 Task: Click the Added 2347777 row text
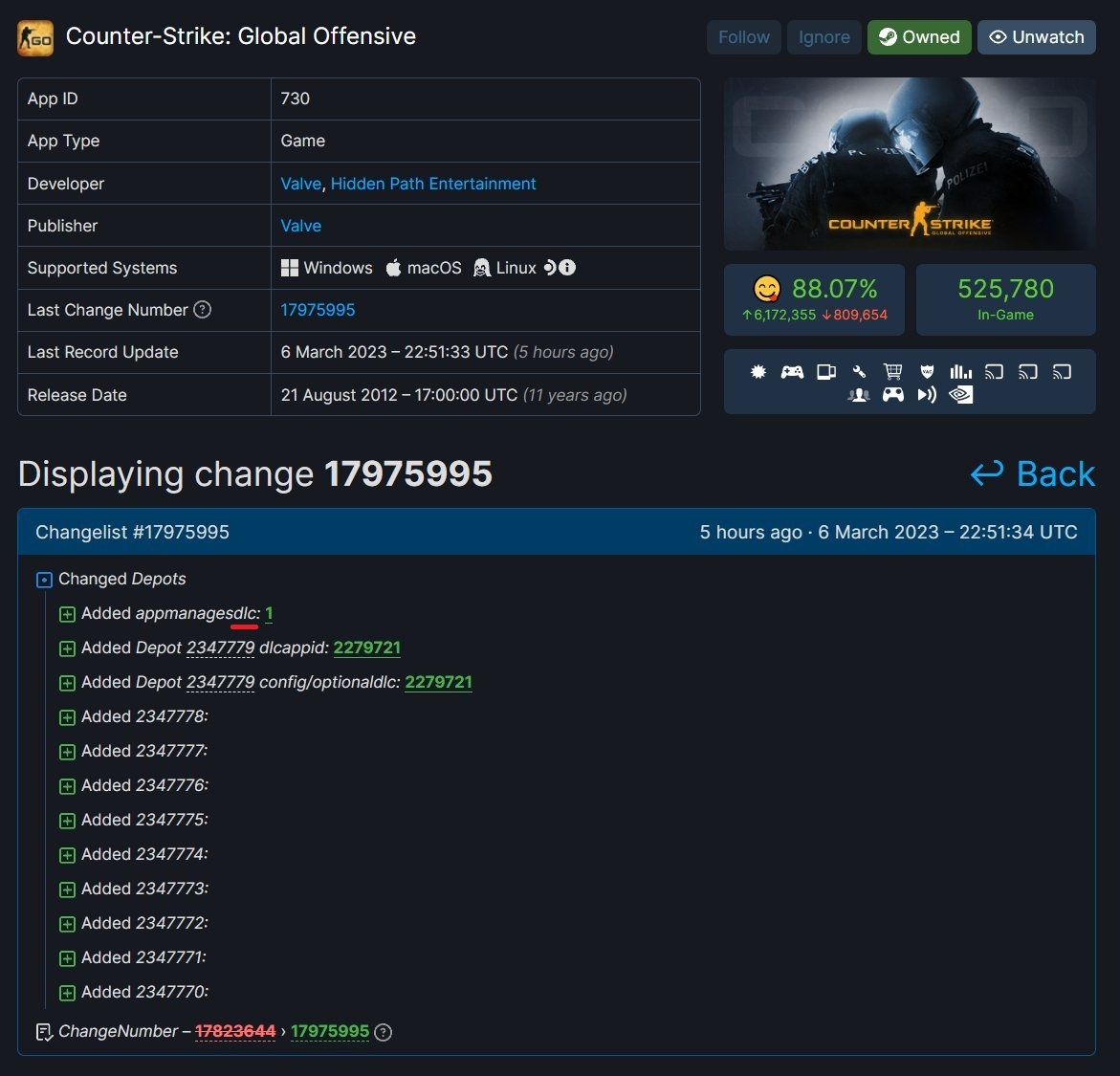coord(144,750)
